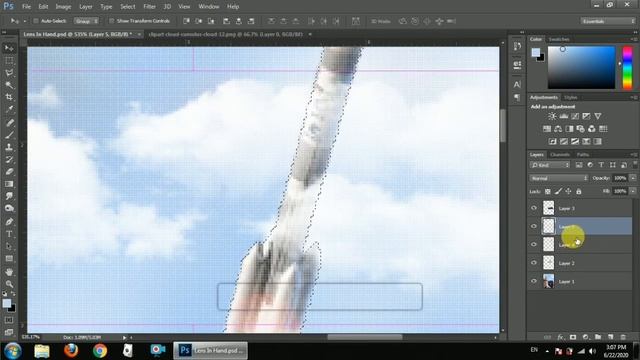Viewport: 640px width, 360px height.
Task: Select the Eyedropper tool
Action: click(x=9, y=110)
